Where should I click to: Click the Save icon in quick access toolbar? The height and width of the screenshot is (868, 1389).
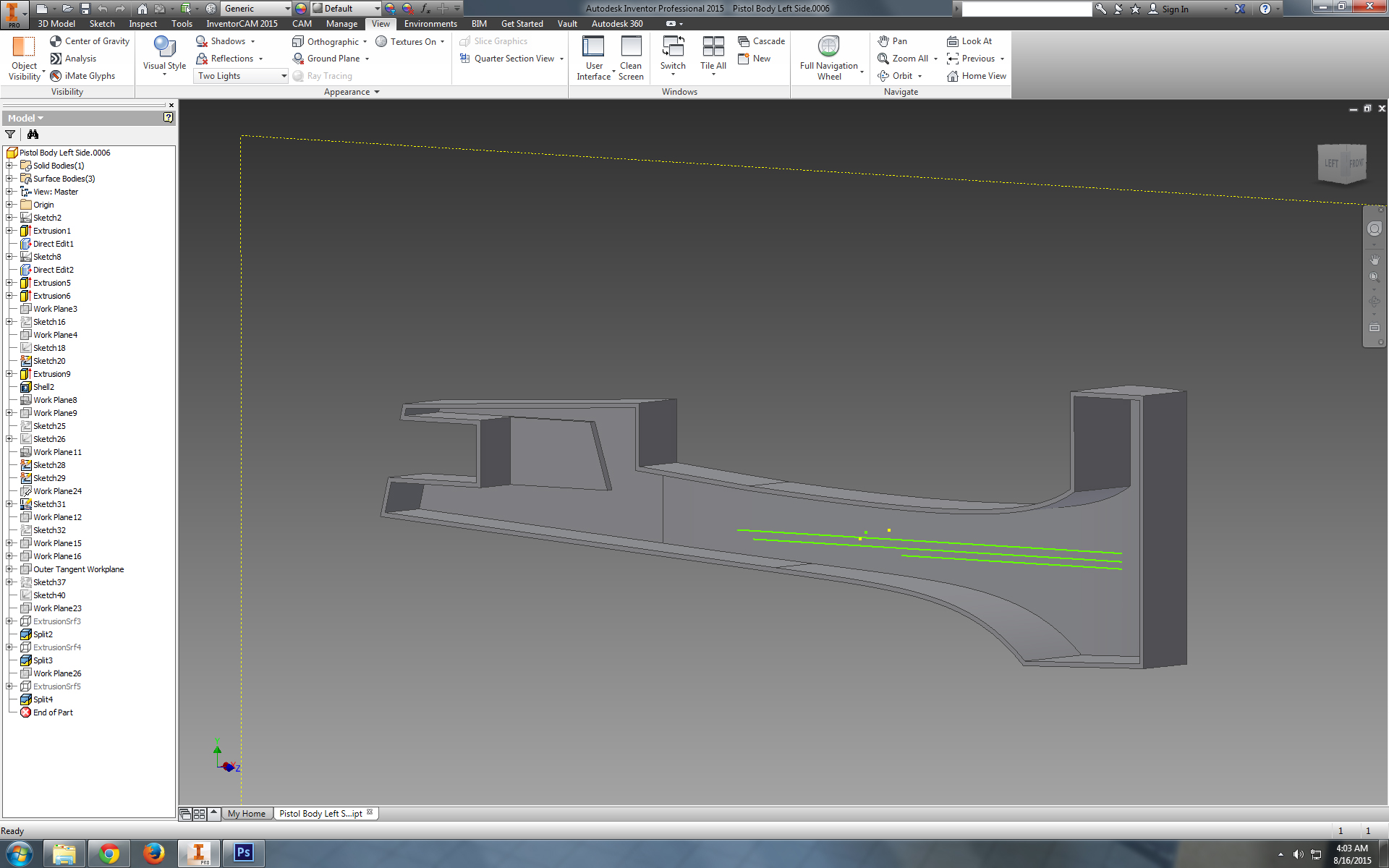tap(85, 9)
